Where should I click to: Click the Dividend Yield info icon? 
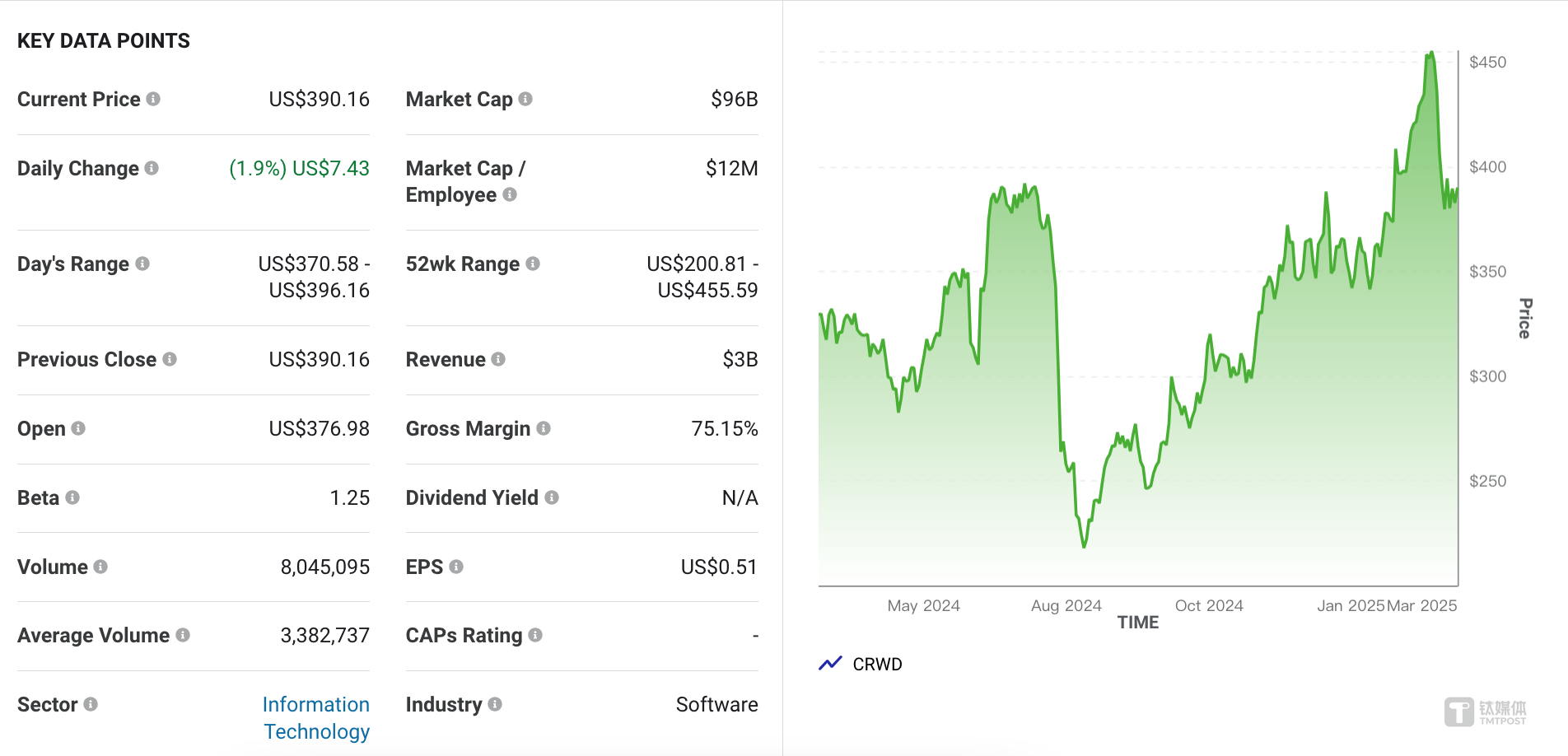(x=552, y=497)
